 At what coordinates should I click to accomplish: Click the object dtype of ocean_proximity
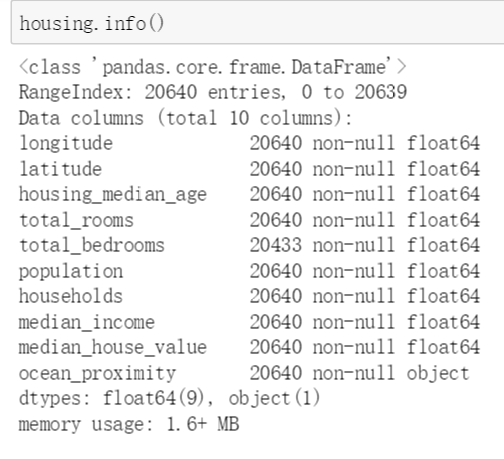click(x=438, y=373)
